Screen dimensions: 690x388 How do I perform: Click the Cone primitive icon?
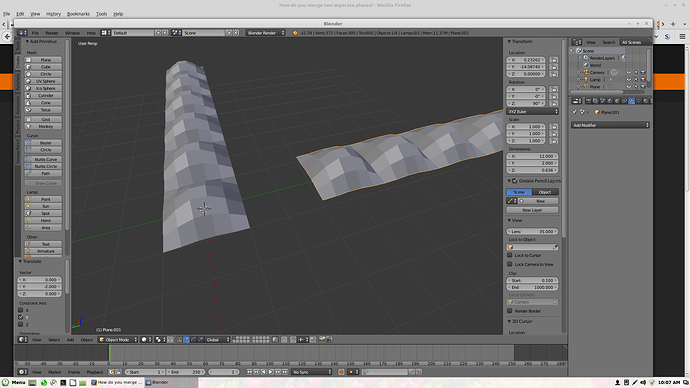(x=29, y=102)
